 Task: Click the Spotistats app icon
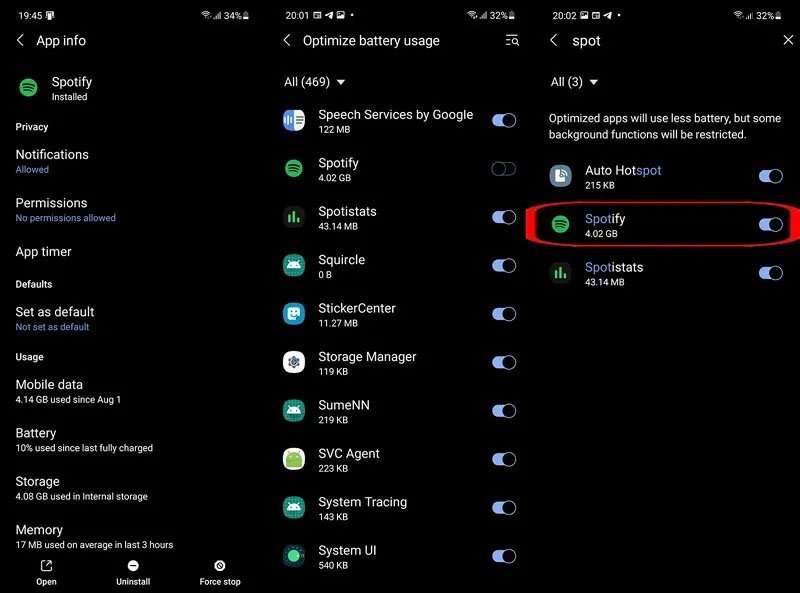click(294, 217)
